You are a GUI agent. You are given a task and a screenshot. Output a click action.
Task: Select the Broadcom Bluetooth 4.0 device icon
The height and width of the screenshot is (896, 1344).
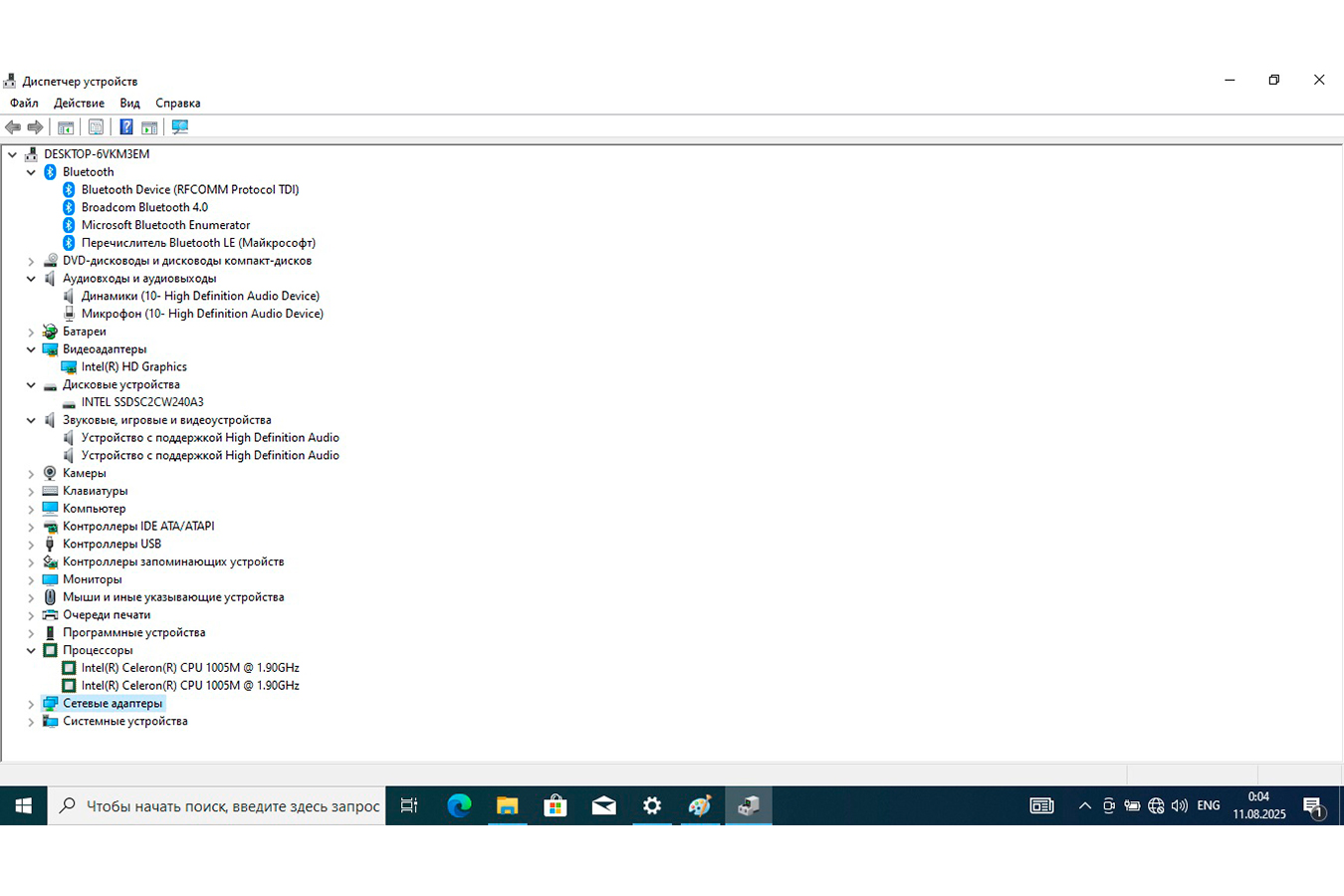point(69,207)
